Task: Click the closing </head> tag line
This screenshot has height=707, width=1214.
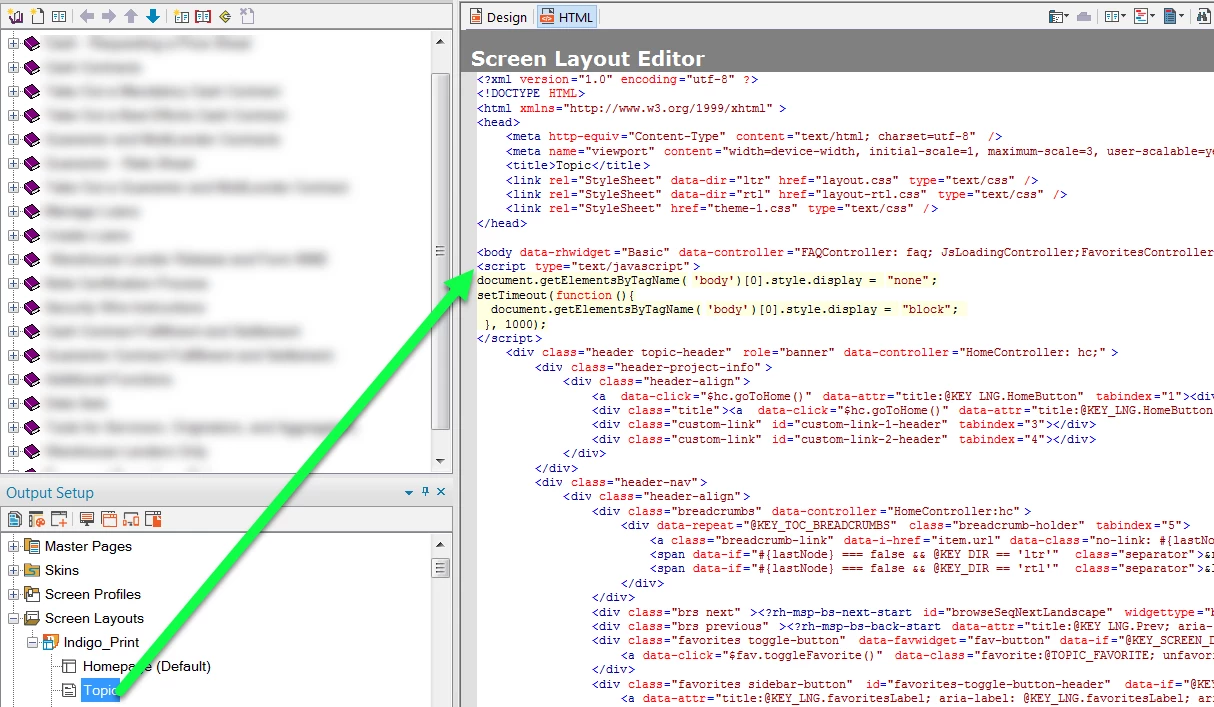Action: pos(501,223)
